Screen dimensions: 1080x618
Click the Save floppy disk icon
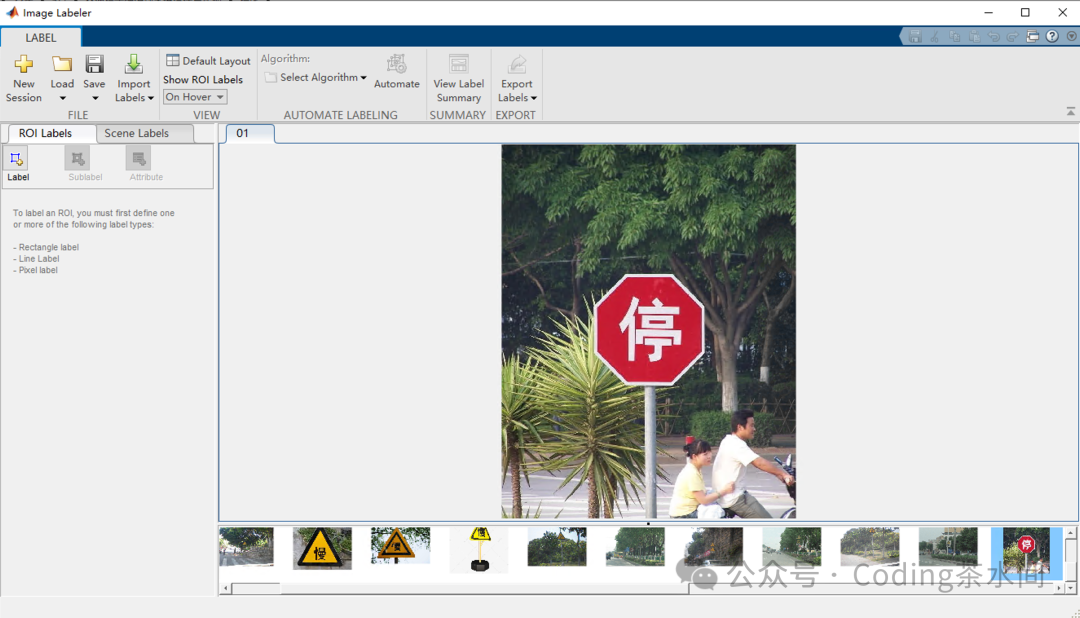94,64
